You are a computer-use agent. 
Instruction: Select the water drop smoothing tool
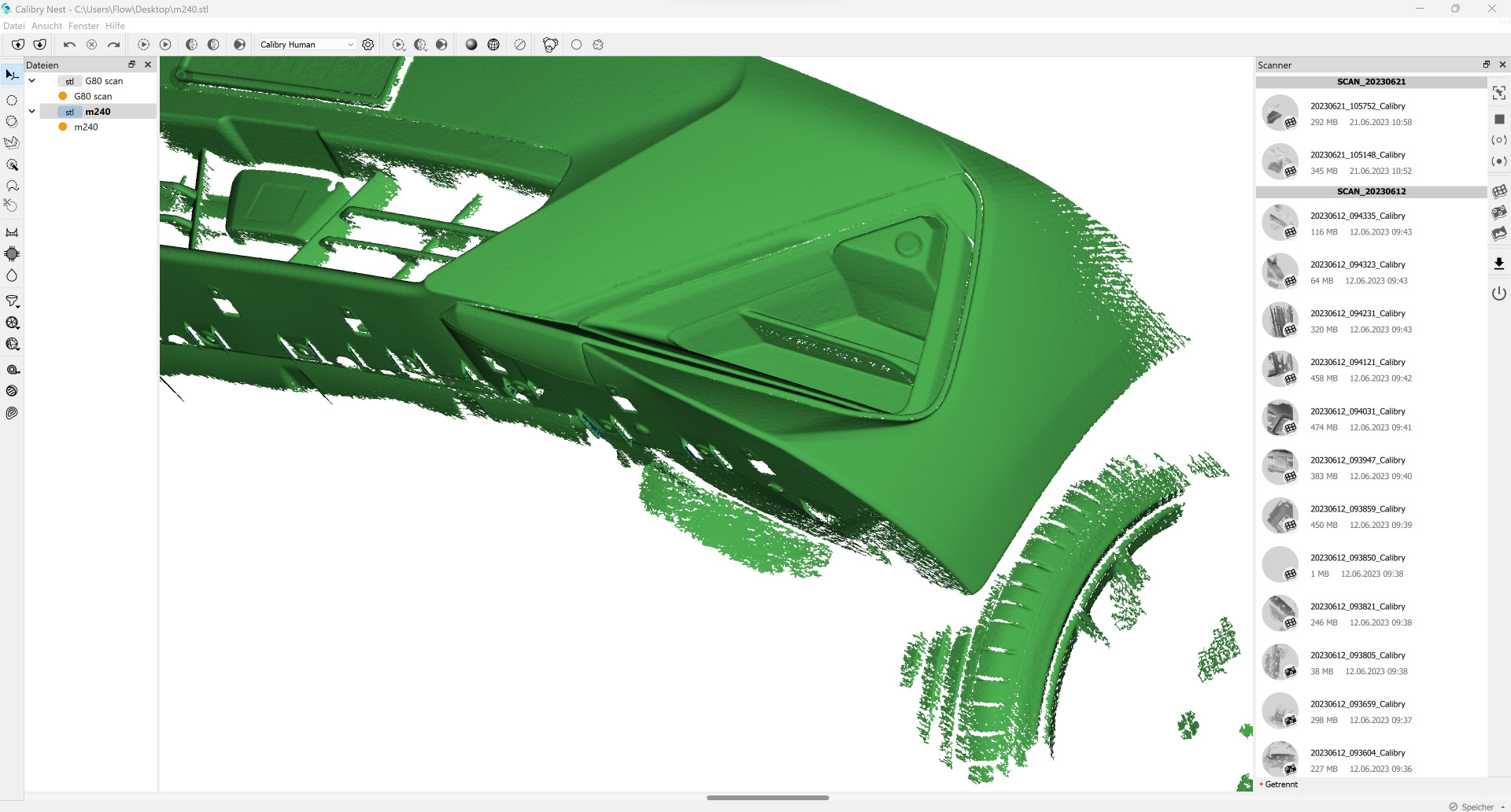pos(12,275)
